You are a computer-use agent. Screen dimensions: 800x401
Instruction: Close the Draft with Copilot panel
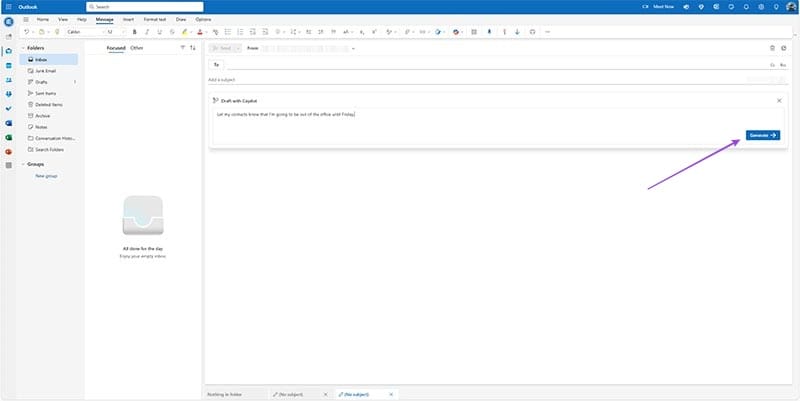point(779,101)
